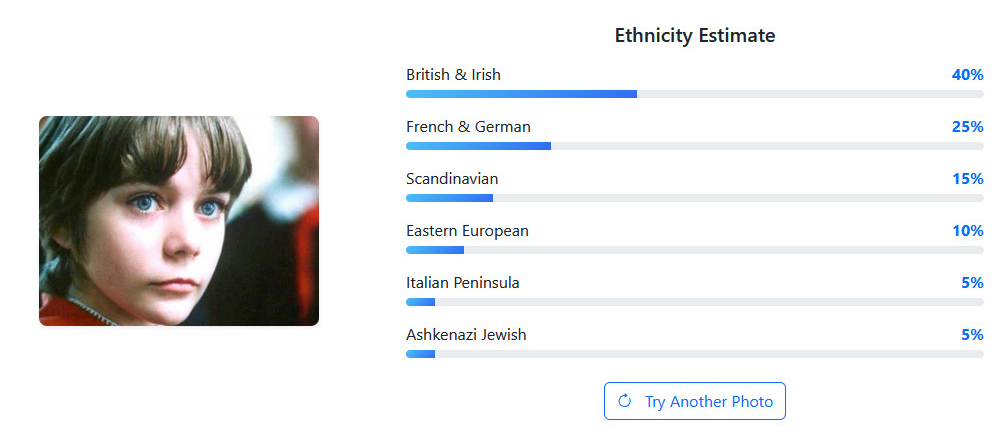Click the Scandinavian label

452,179
